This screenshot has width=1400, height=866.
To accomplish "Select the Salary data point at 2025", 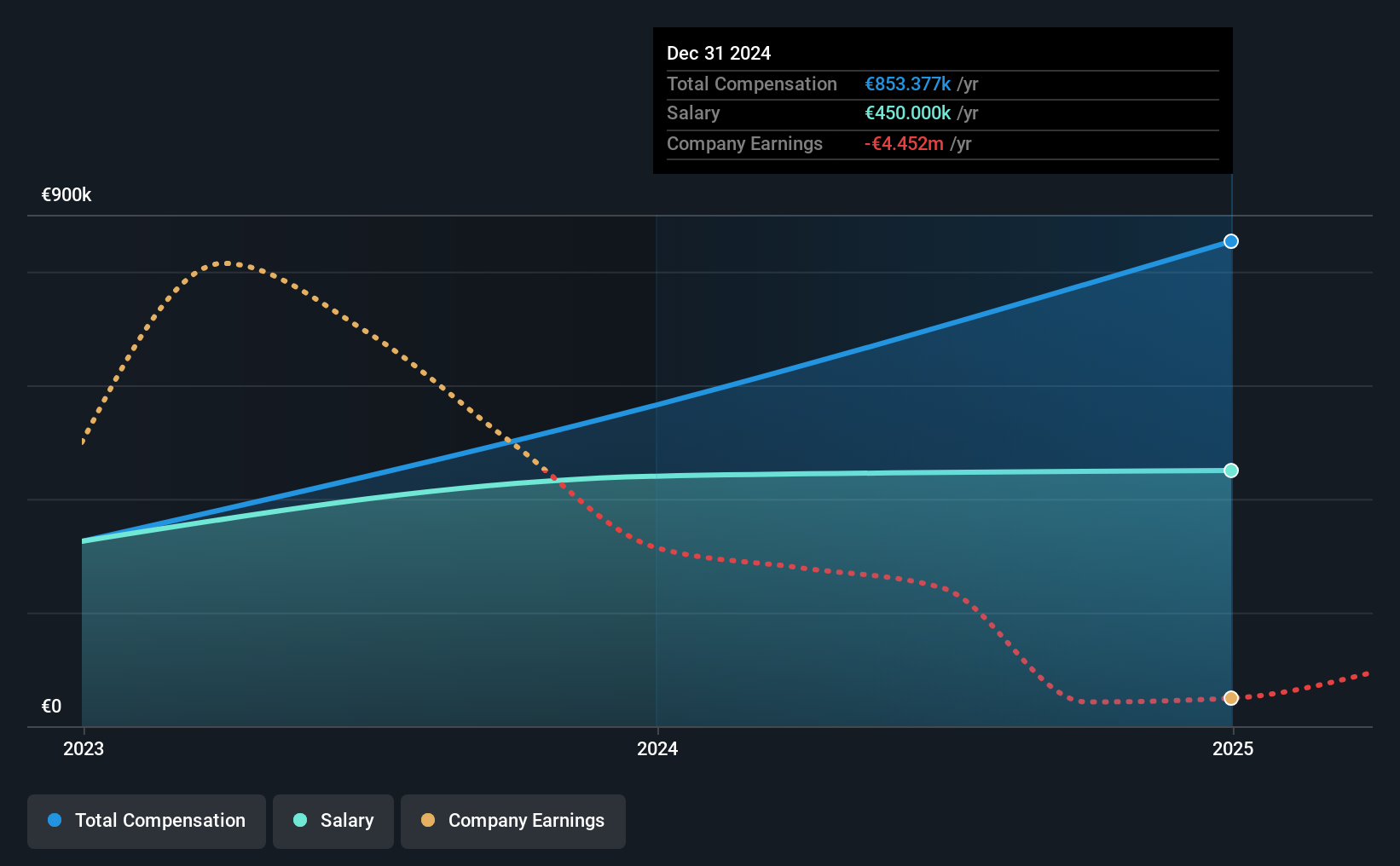I will pyautogui.click(x=1231, y=471).
